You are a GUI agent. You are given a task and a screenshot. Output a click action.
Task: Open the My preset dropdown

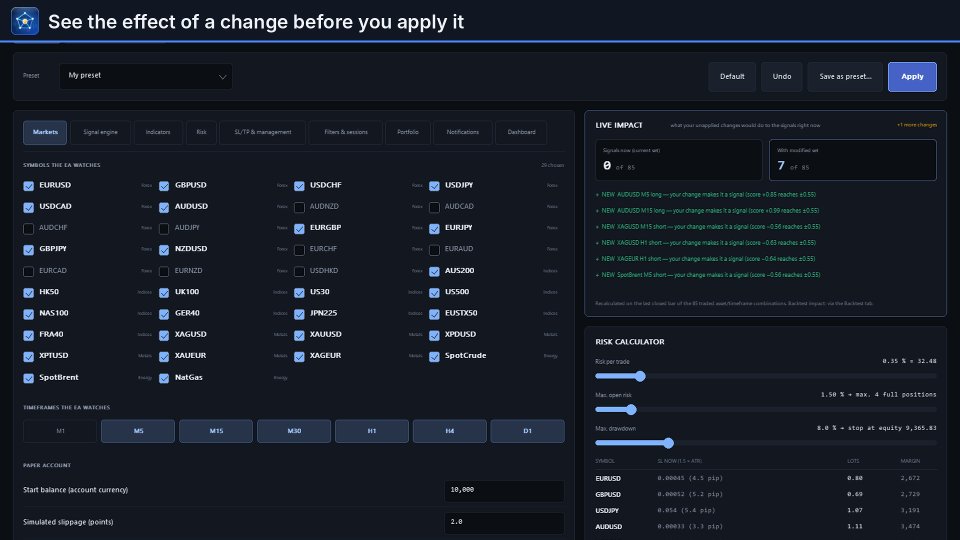pyautogui.click(x=146, y=77)
